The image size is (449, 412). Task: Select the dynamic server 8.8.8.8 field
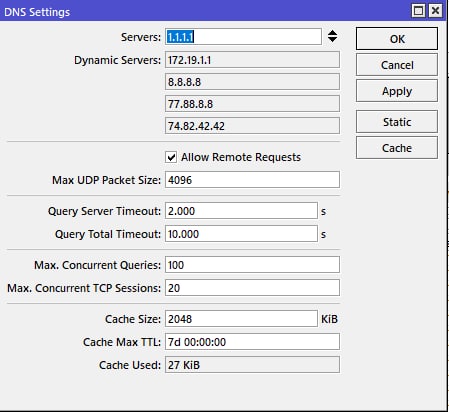252,82
